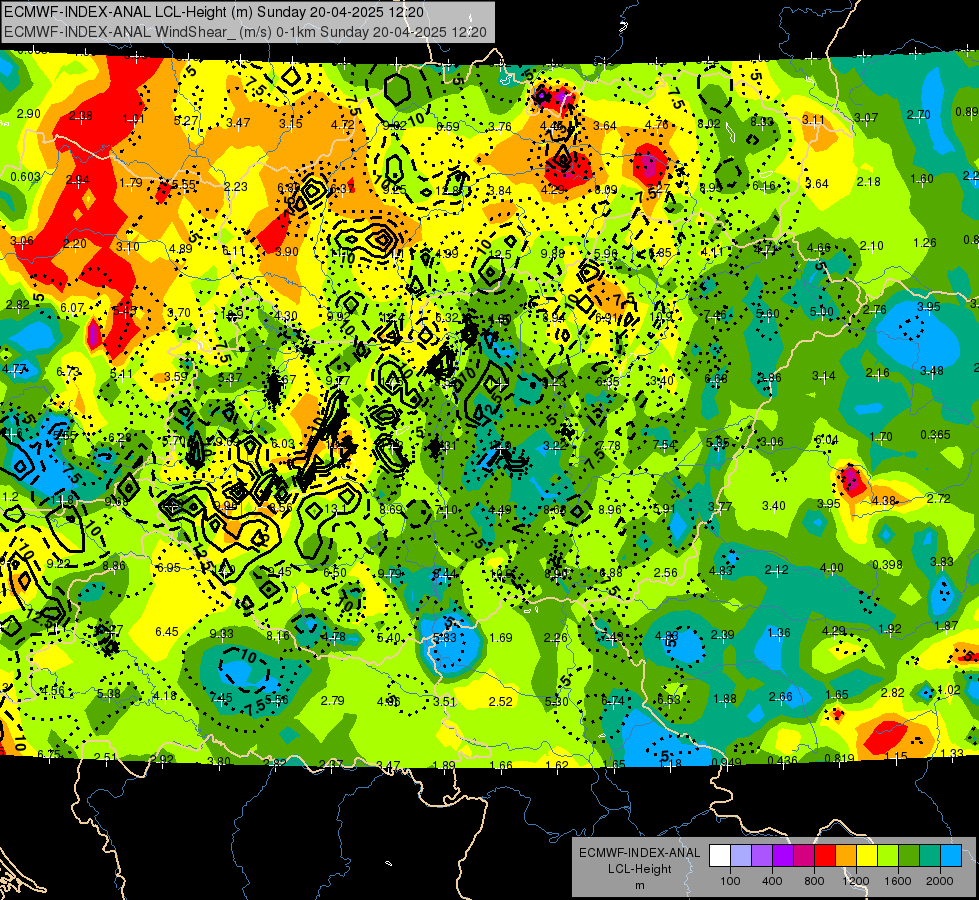Click the 6.07 shear value
Image resolution: width=979 pixels, height=900 pixels.
(72, 307)
